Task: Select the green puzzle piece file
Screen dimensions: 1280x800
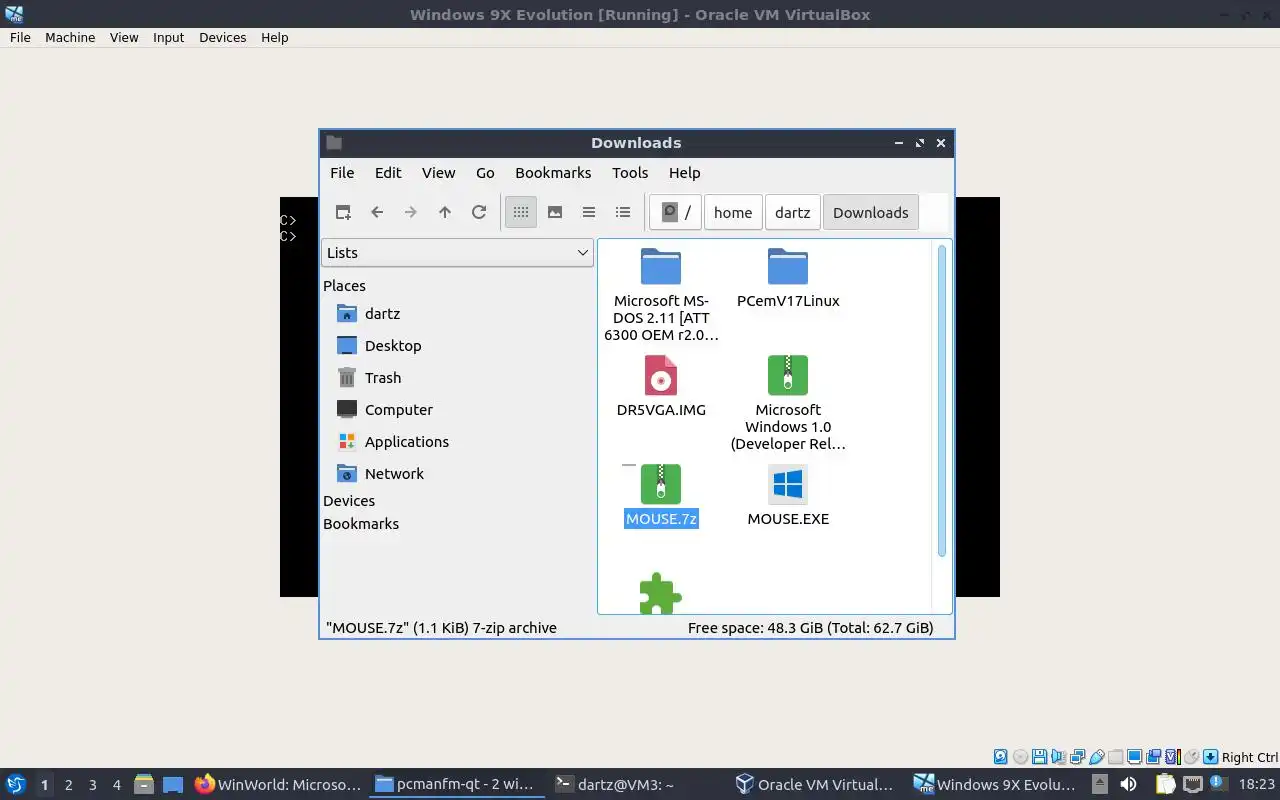Action: (x=661, y=593)
